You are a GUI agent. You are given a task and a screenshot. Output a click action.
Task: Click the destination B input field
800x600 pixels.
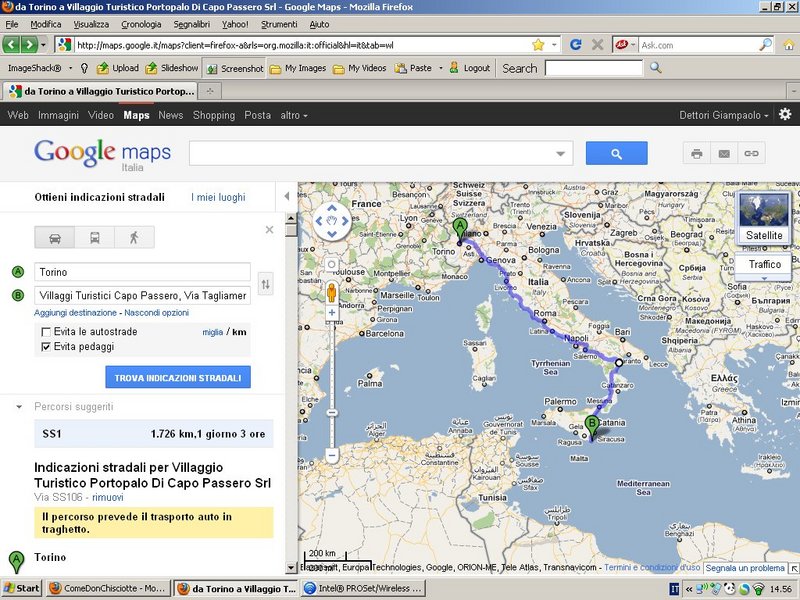tap(142, 295)
